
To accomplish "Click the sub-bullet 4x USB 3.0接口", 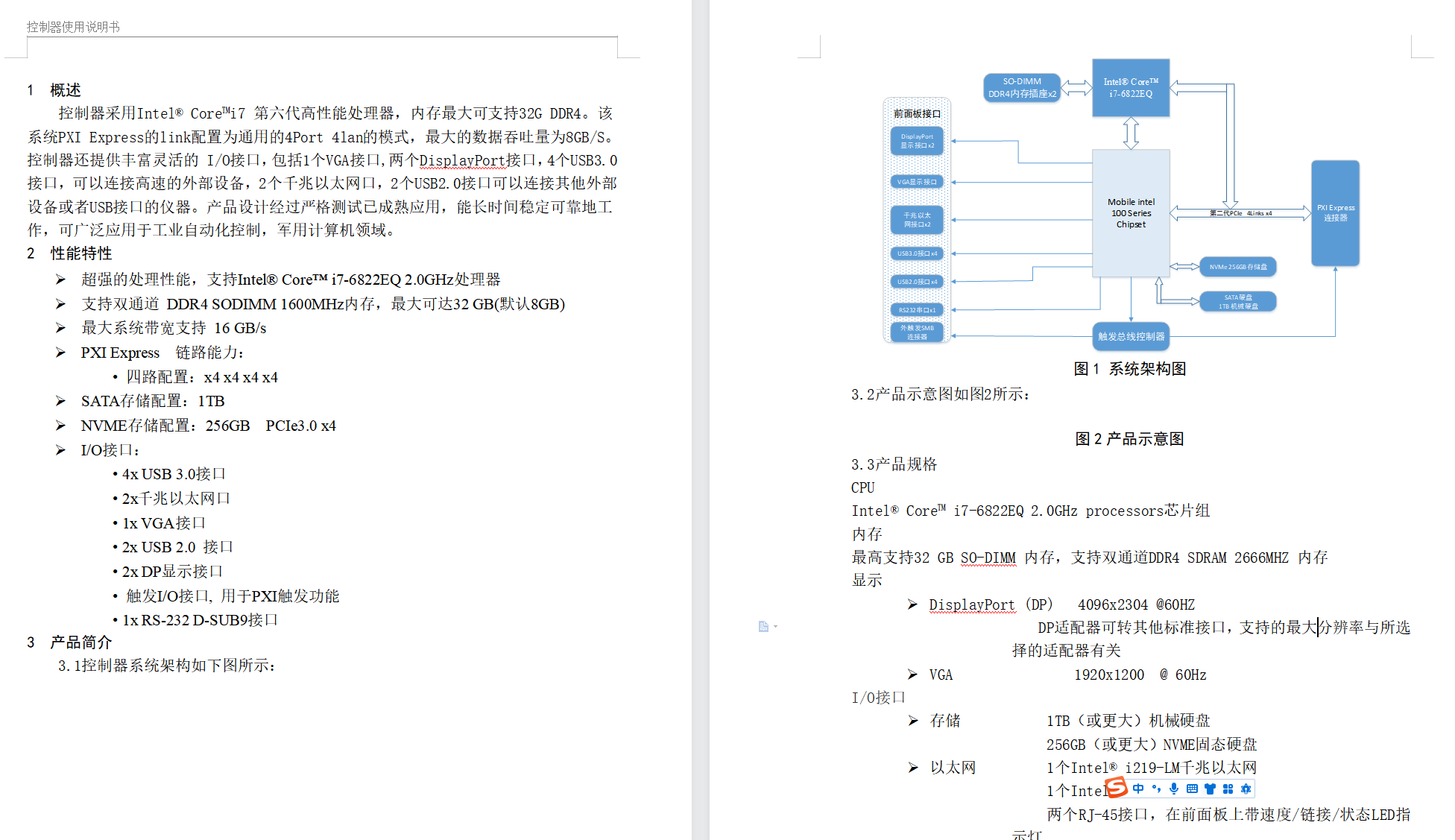I will point(174,474).
